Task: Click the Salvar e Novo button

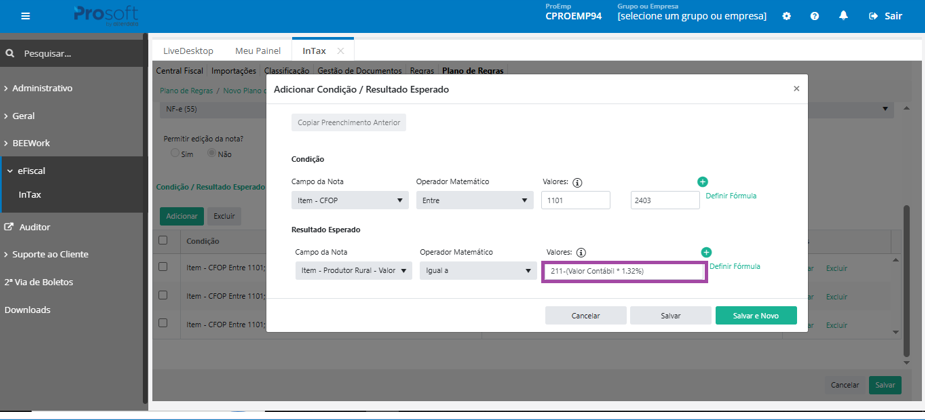Action: 756,316
